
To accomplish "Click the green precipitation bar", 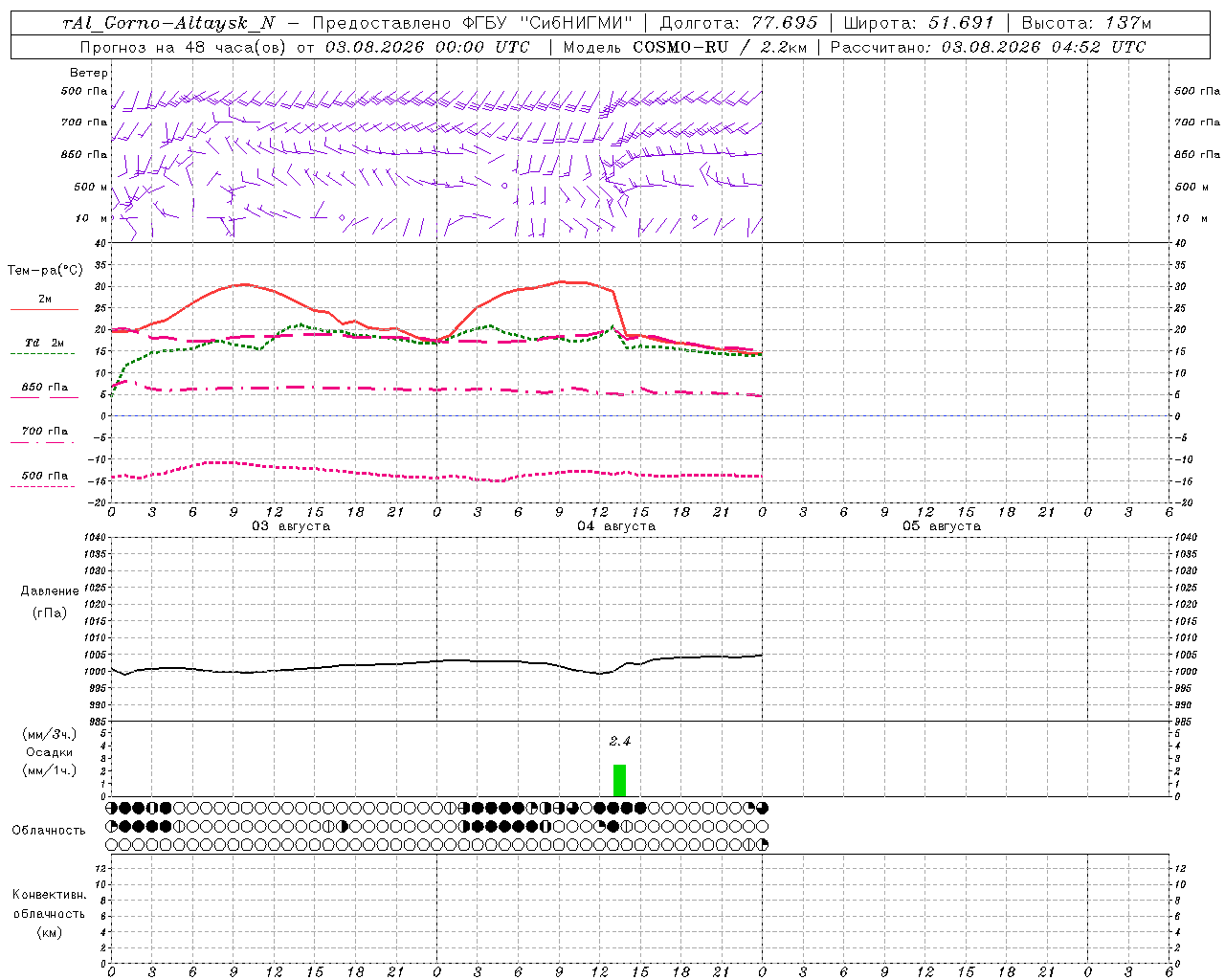I will click(x=619, y=780).
